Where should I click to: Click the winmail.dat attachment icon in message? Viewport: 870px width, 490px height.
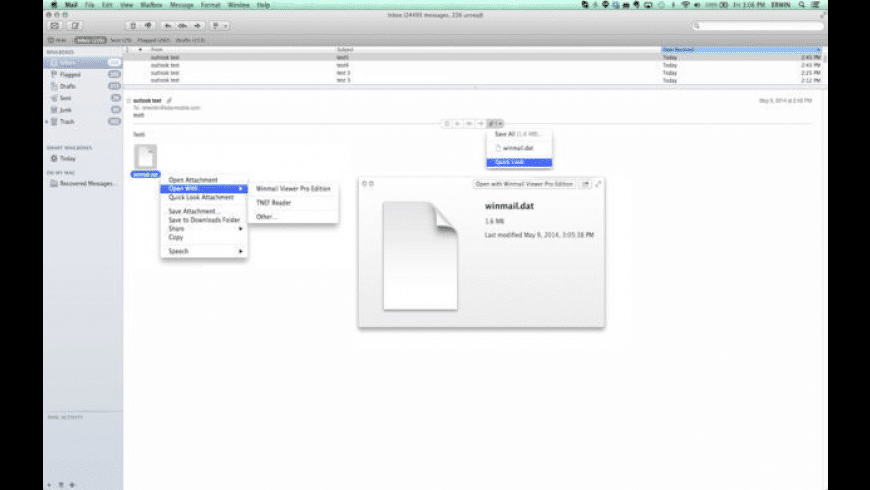point(145,157)
